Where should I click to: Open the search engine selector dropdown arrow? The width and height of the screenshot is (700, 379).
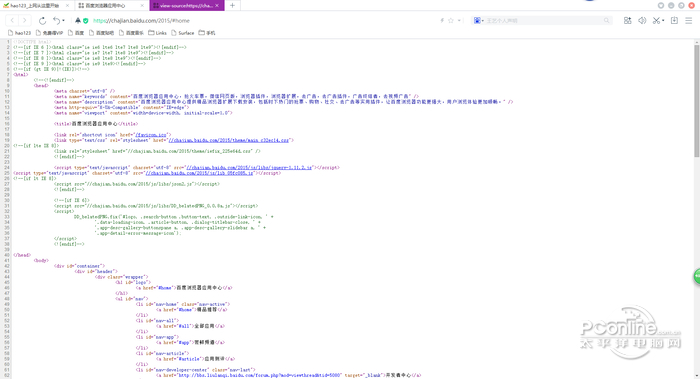[x=483, y=21]
